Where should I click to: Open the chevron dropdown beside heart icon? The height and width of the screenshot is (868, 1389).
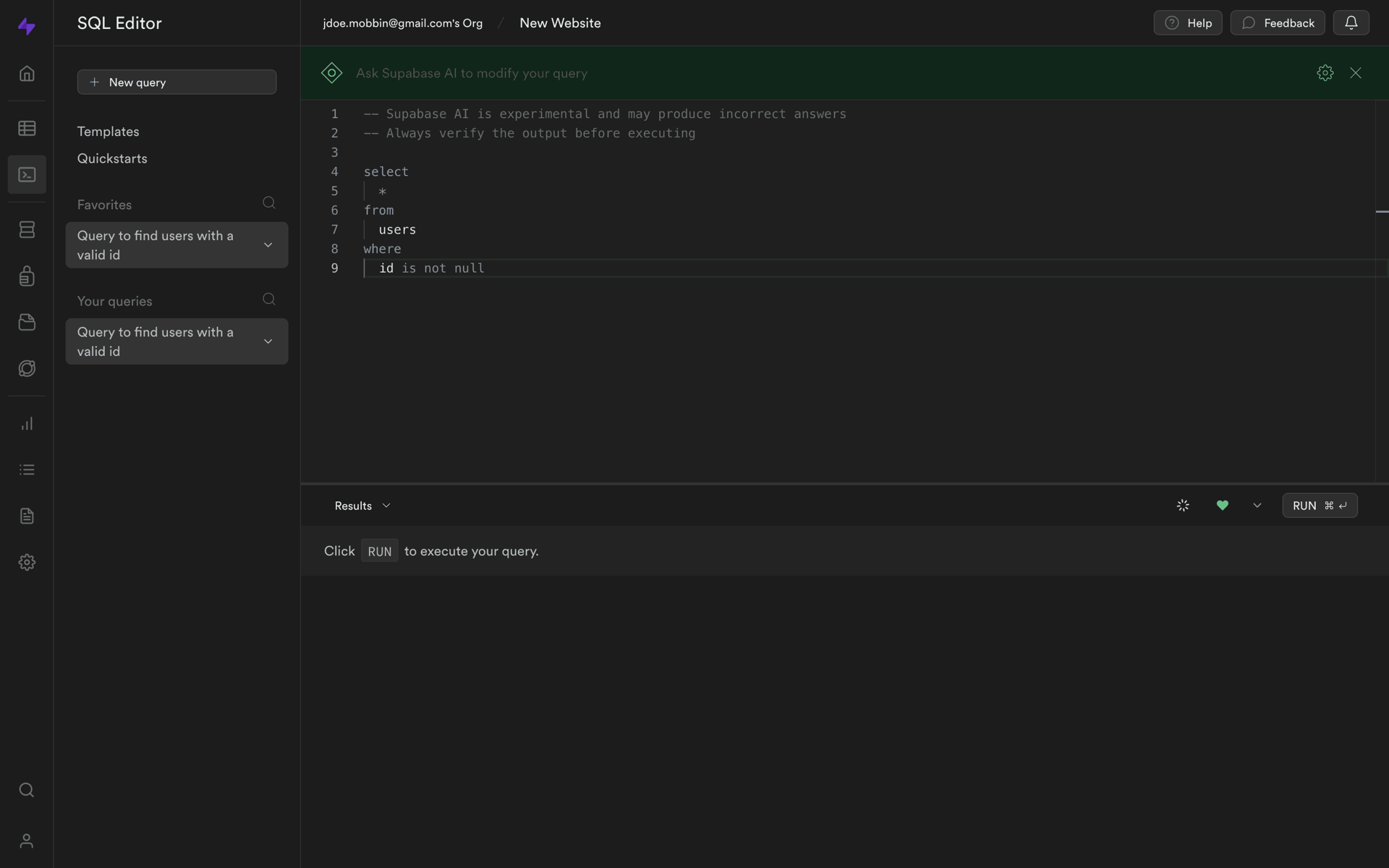(x=1257, y=506)
